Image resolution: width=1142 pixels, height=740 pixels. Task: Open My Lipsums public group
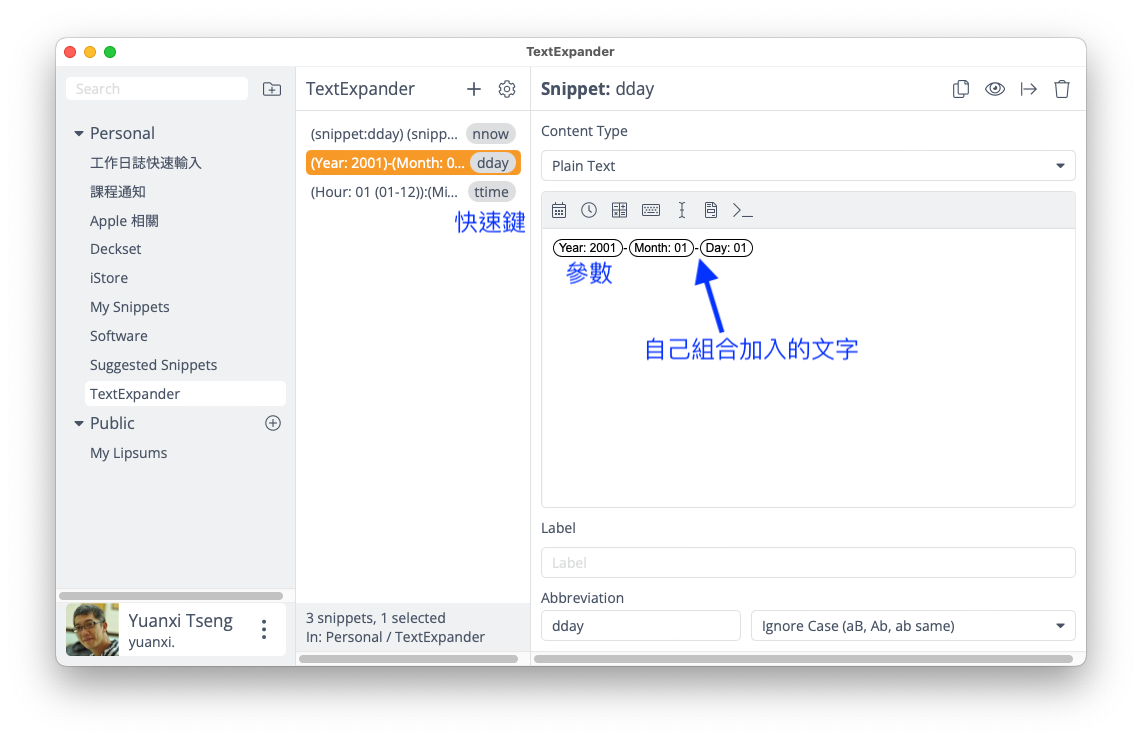click(x=128, y=453)
